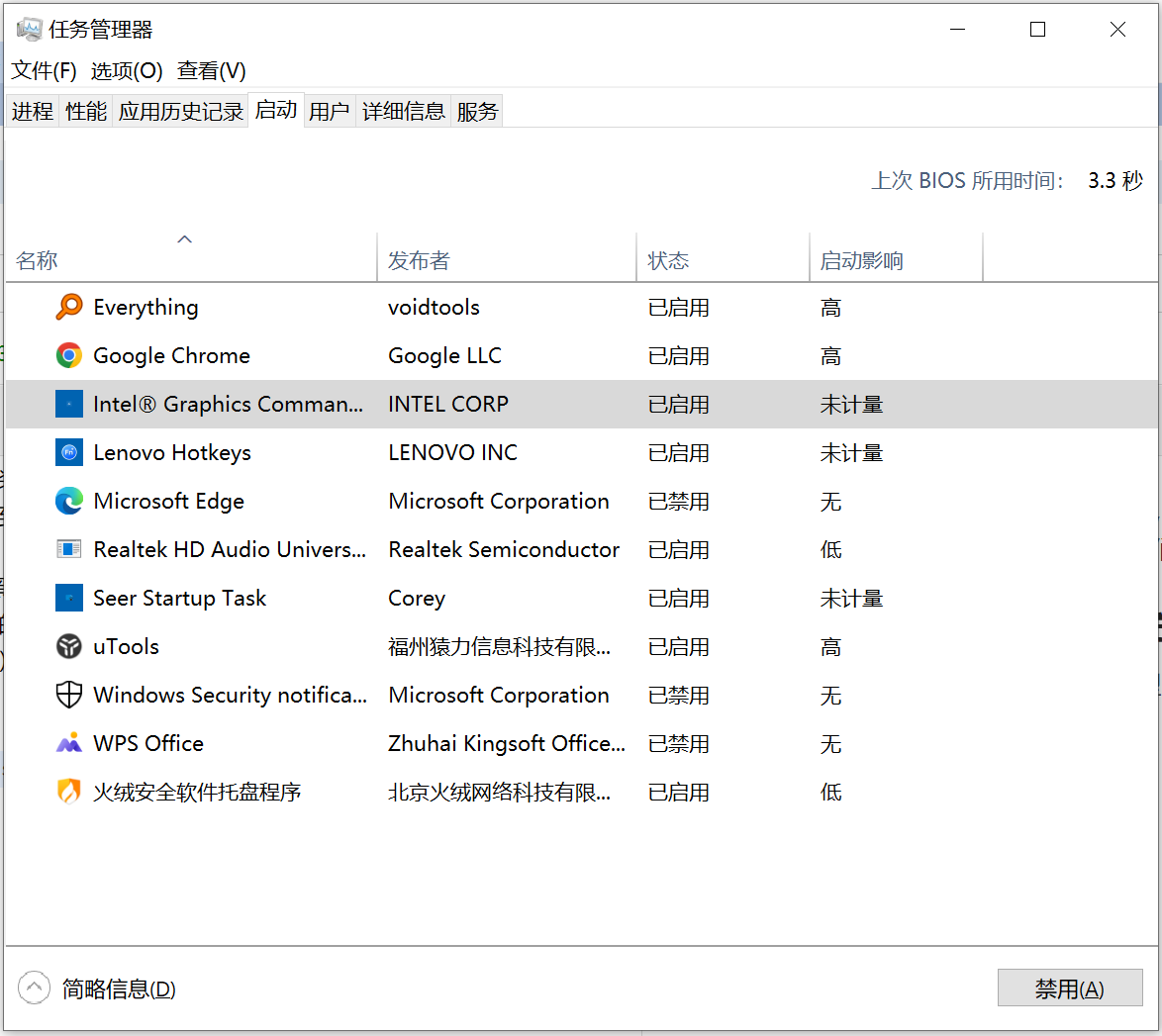
Task: Open the 查看(V) menu
Action: [x=211, y=70]
